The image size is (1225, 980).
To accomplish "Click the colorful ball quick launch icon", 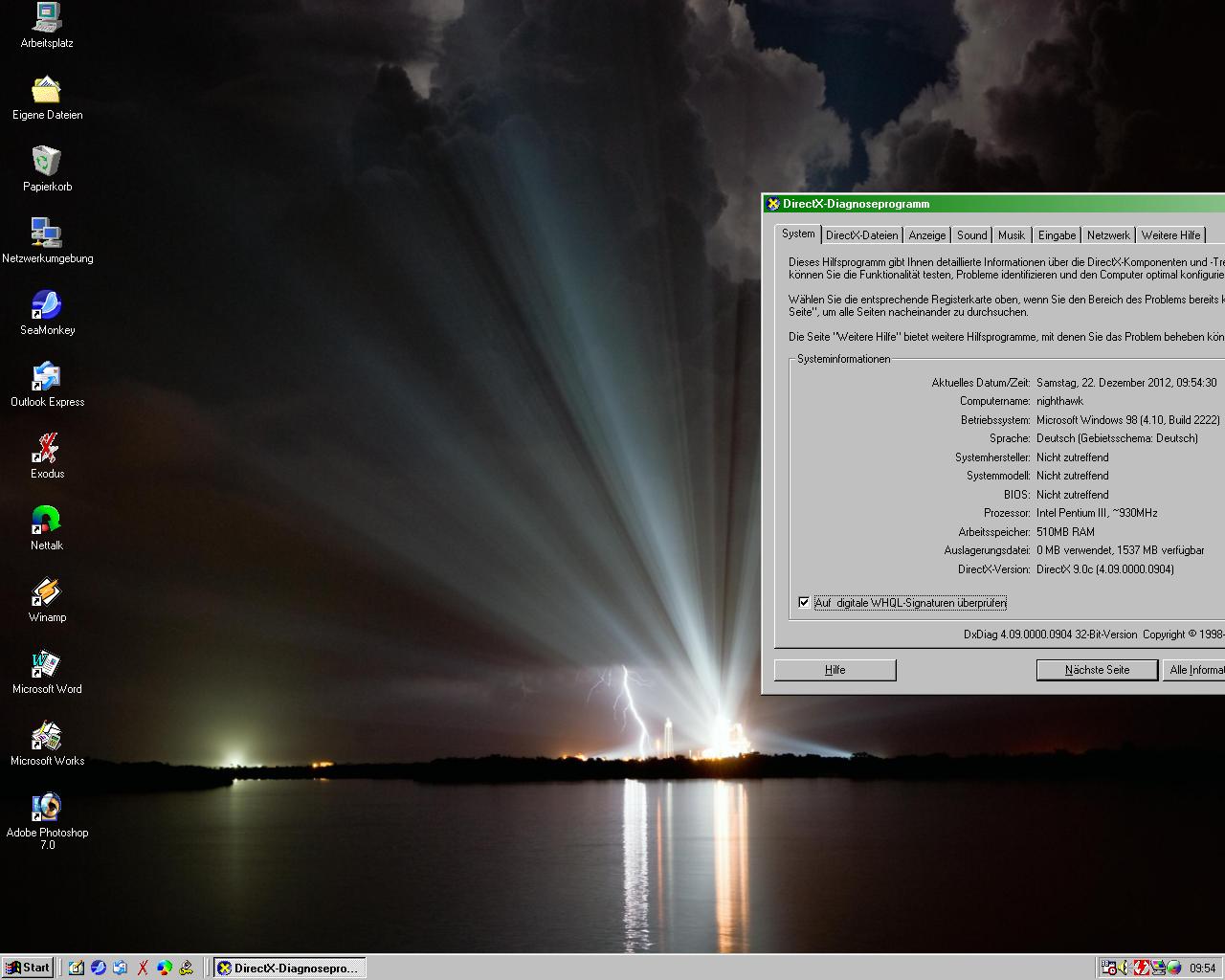I will (165, 968).
